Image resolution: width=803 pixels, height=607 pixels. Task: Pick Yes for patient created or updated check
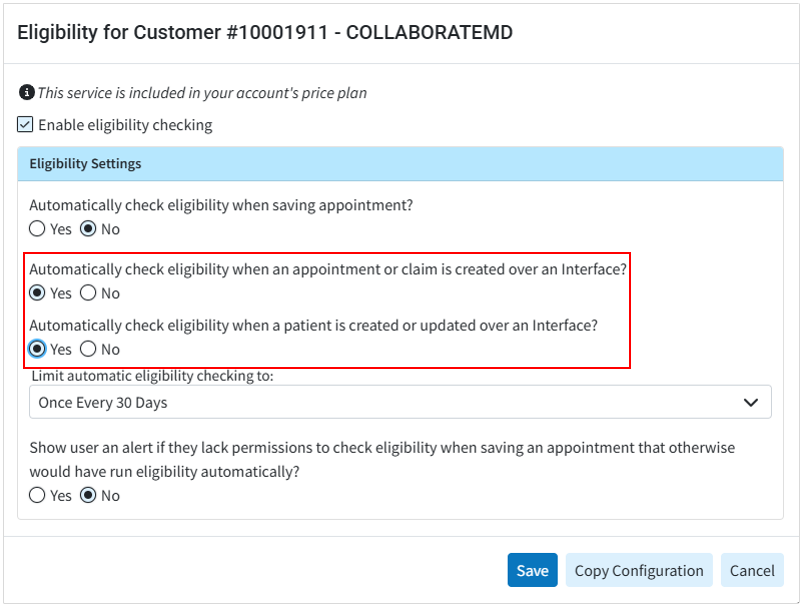tap(38, 349)
